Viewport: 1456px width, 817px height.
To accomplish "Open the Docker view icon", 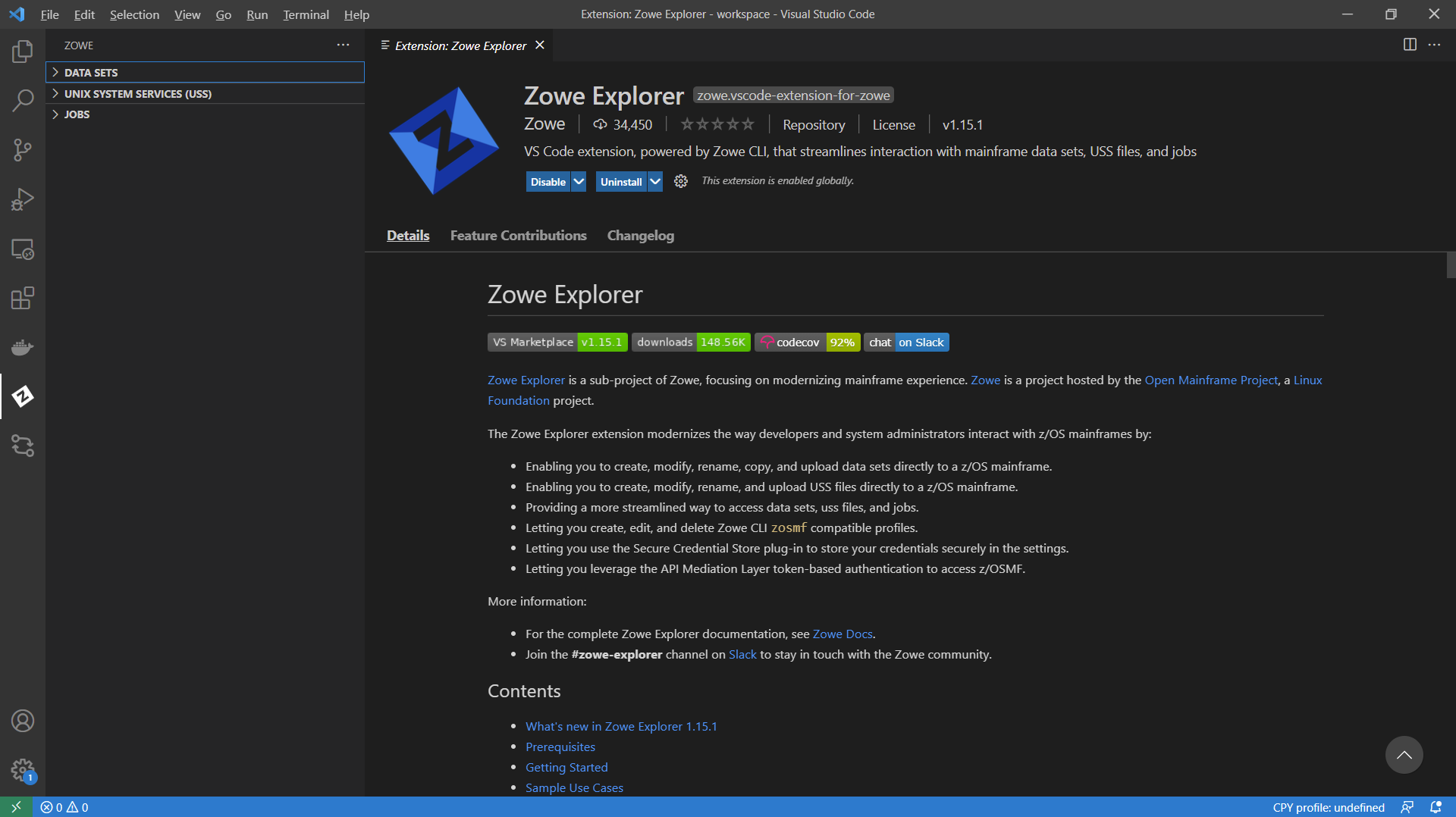I will [x=23, y=347].
